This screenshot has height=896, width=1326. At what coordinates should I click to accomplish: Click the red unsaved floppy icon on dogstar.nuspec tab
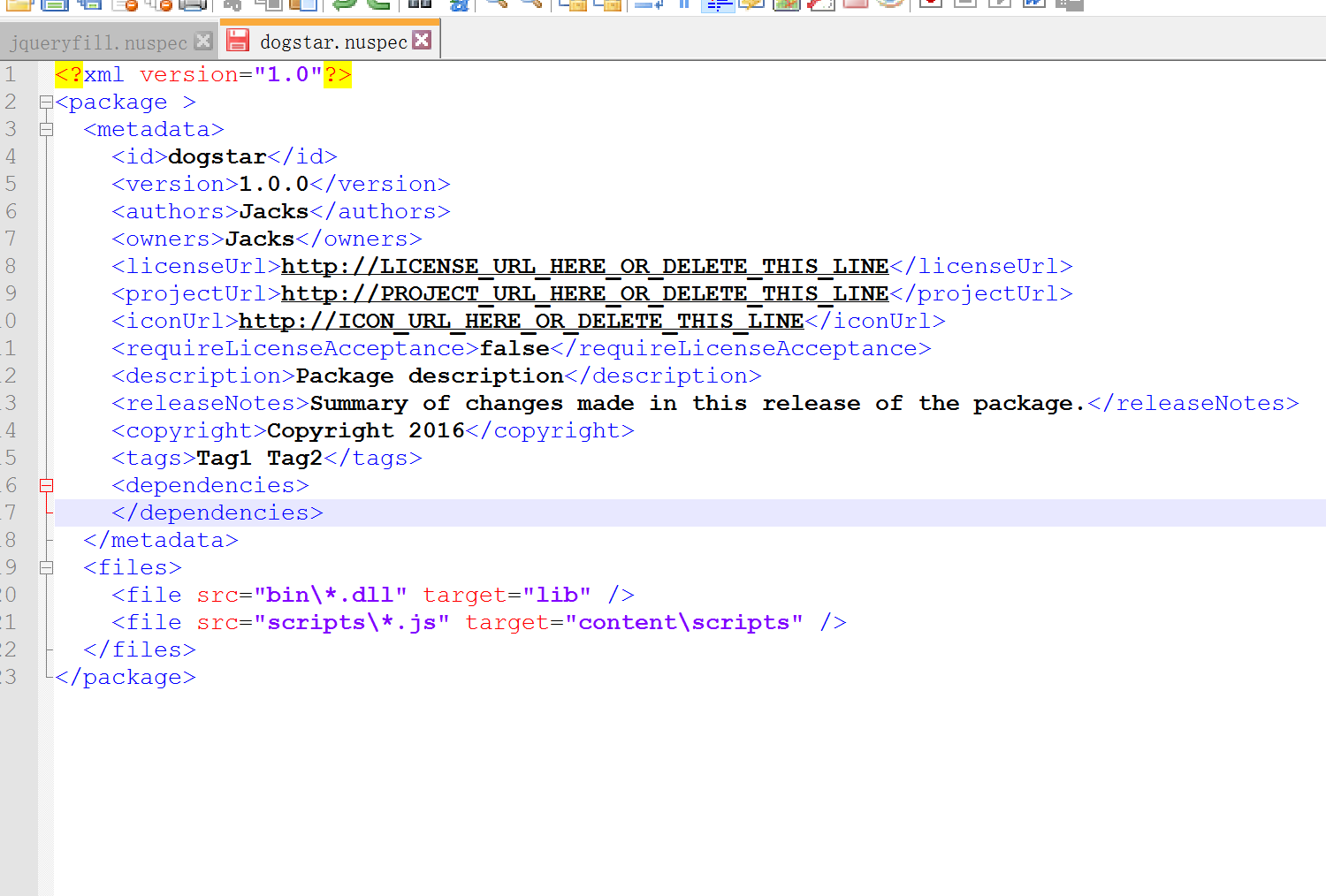(238, 40)
